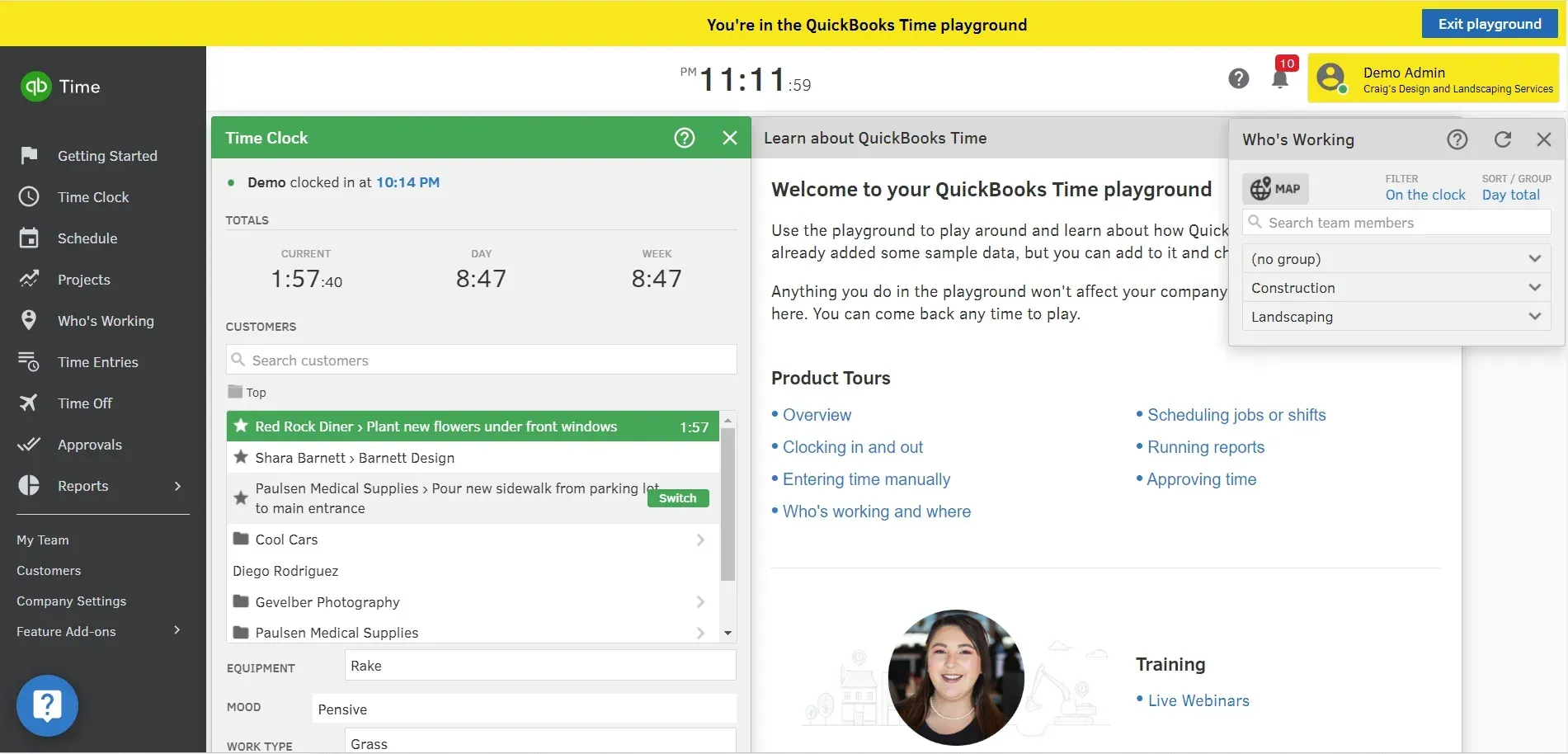Expand the Landscaping group
This screenshot has width=1568, height=754.
pyautogui.click(x=1396, y=317)
